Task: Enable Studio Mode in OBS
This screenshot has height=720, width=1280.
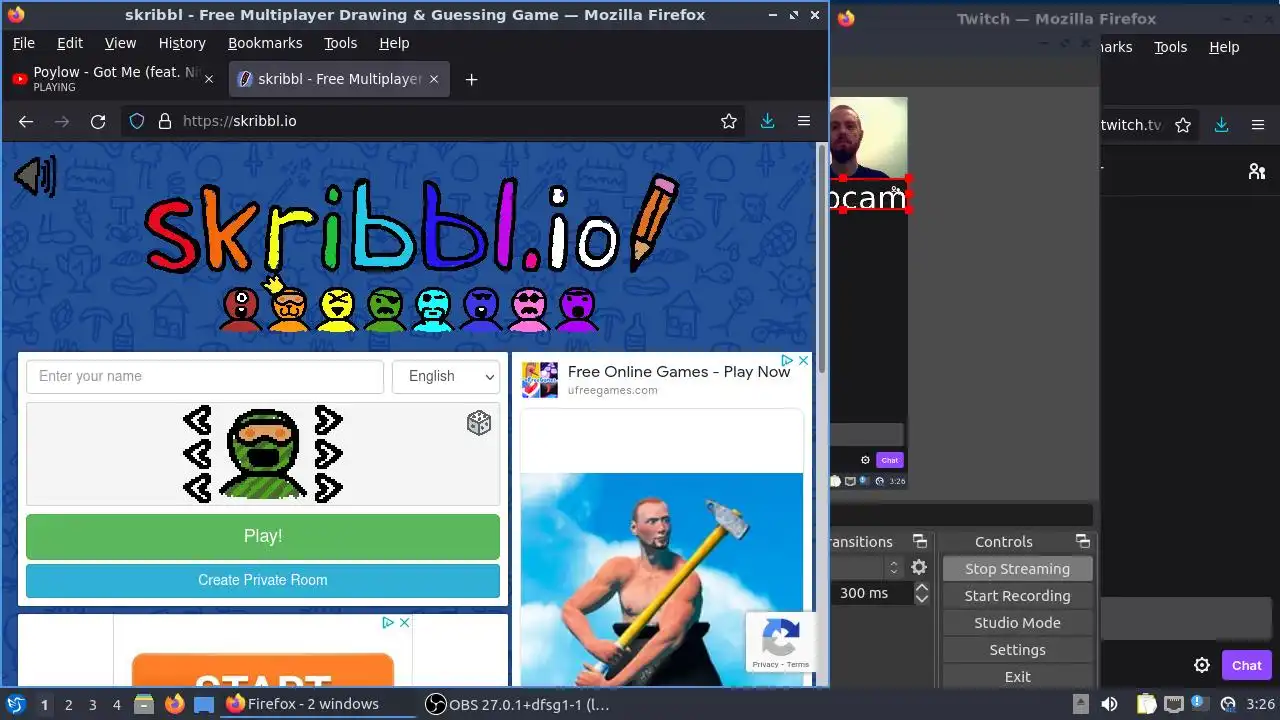Action: tap(1017, 622)
